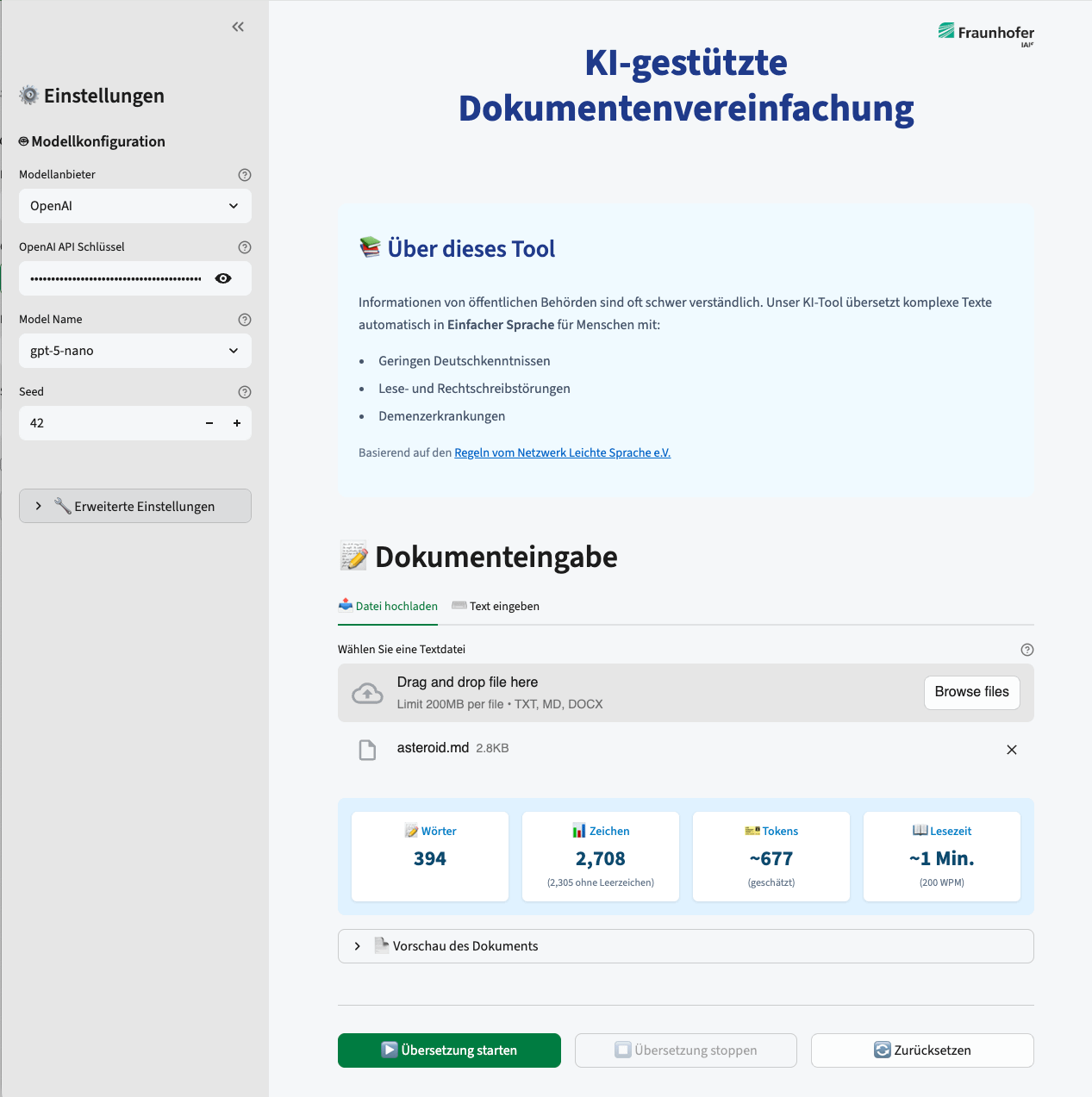Image resolution: width=1092 pixels, height=1097 pixels.
Task: Click help icon for Wählen Sie eine Textdatei
Action: coord(1026,650)
